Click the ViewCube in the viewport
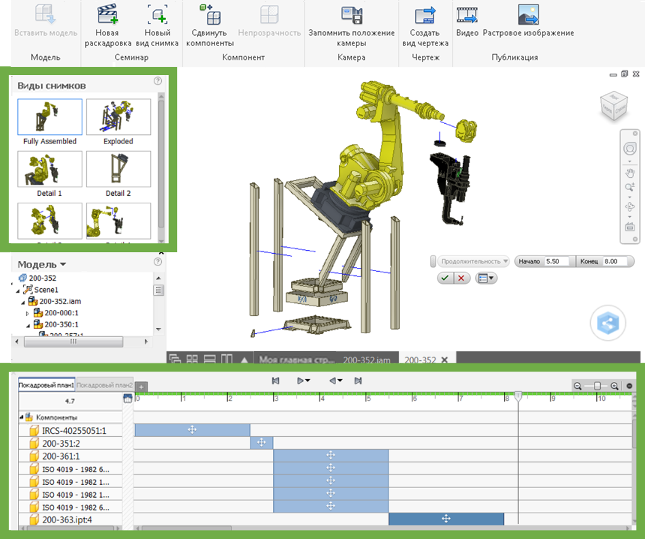 click(x=614, y=106)
